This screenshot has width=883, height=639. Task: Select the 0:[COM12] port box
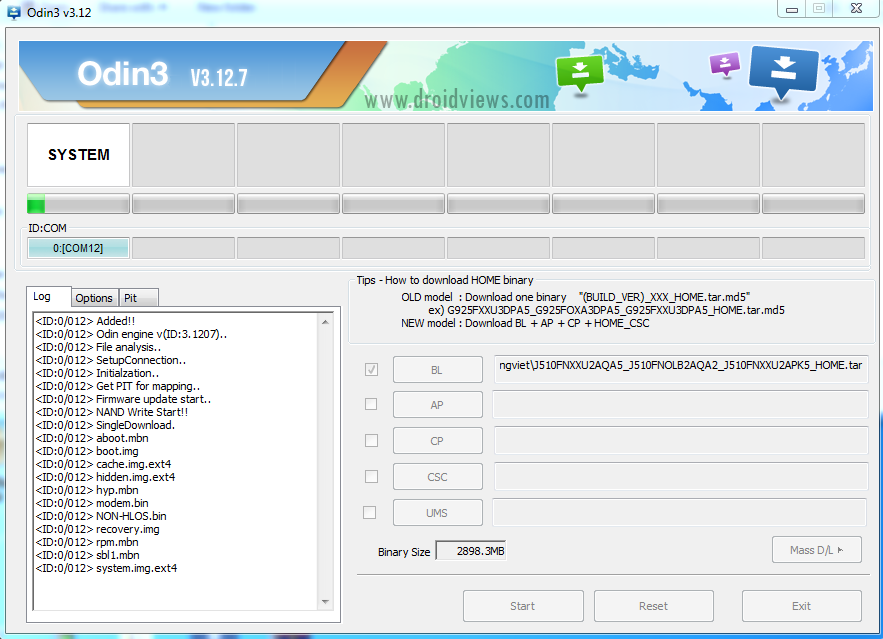tap(78, 248)
